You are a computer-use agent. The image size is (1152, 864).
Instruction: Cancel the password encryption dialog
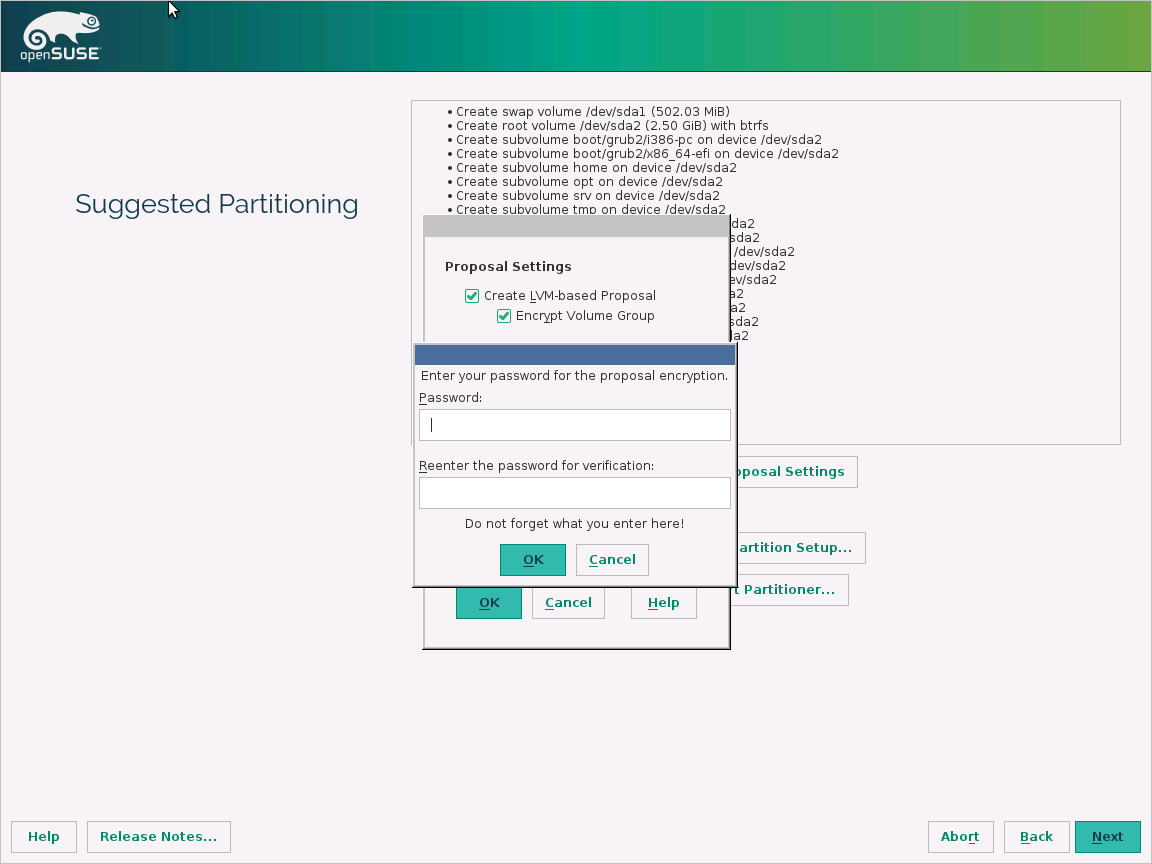pos(611,559)
